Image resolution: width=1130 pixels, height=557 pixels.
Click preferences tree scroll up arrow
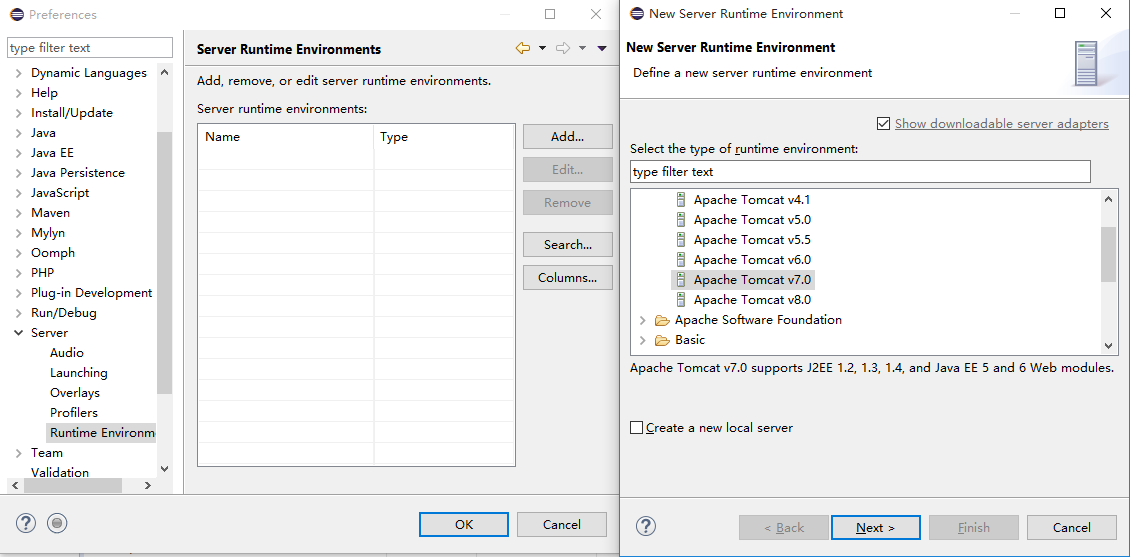164,72
